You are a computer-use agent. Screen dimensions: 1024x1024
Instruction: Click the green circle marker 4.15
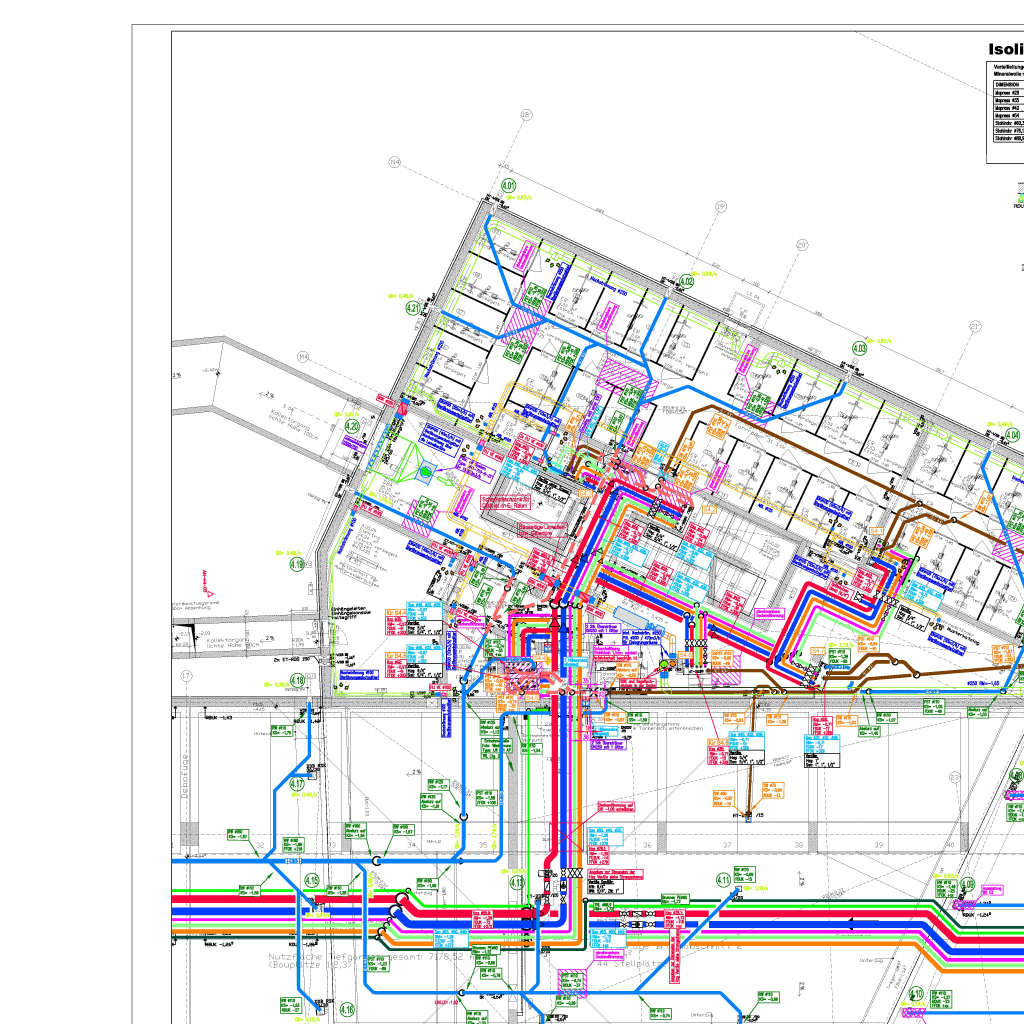pos(312,880)
